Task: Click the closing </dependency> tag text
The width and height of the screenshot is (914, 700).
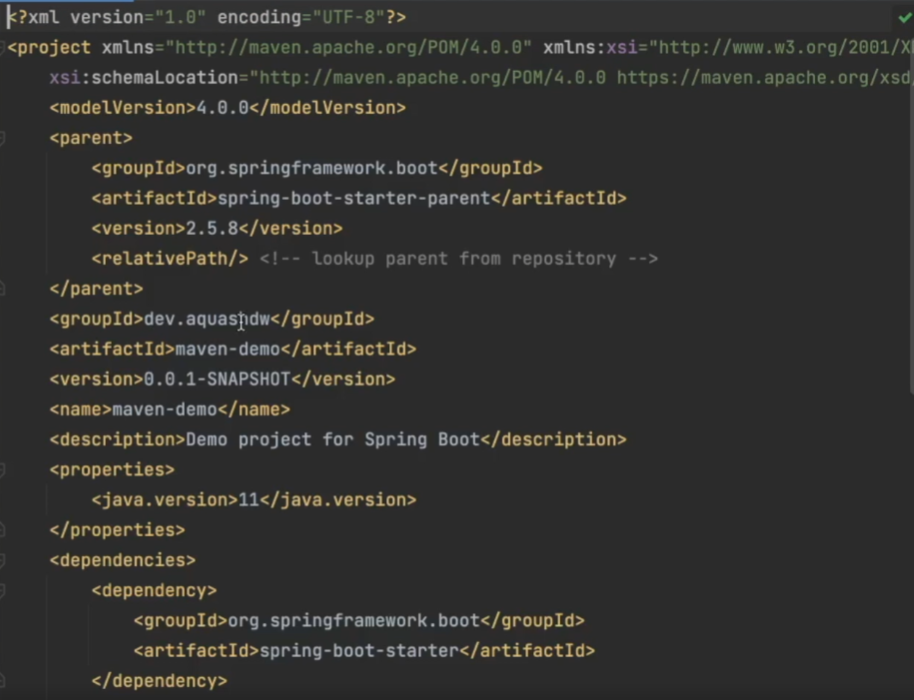Action: tap(159, 681)
